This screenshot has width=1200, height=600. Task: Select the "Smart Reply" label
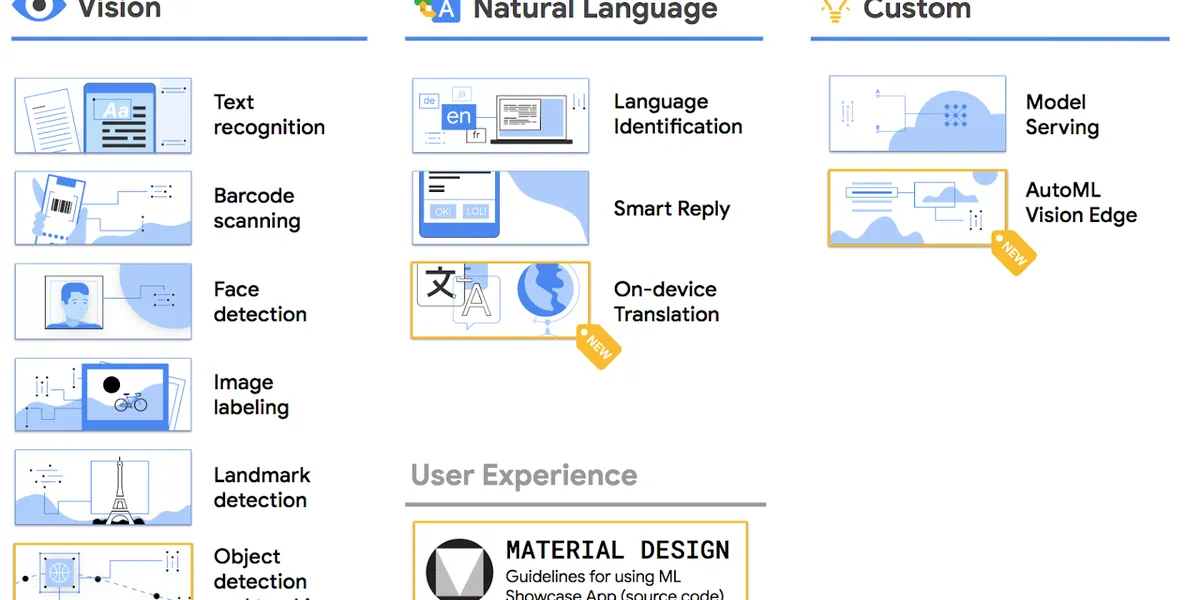[x=672, y=209]
